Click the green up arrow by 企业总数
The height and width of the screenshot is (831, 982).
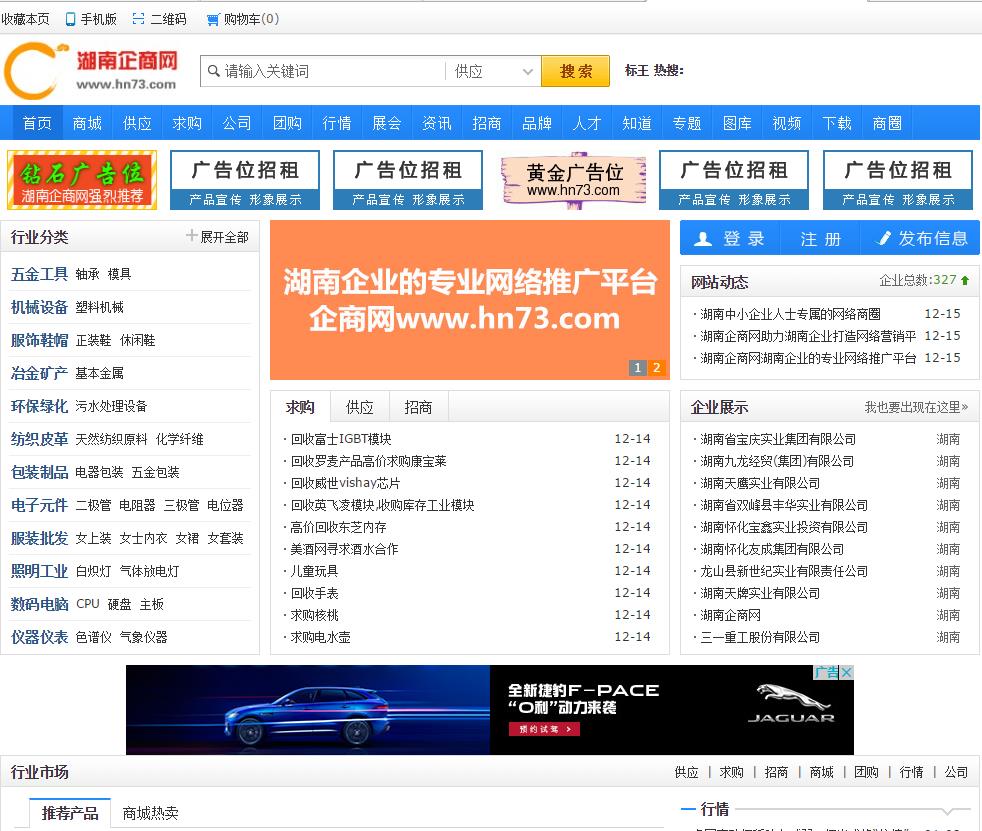pyautogui.click(x=965, y=280)
